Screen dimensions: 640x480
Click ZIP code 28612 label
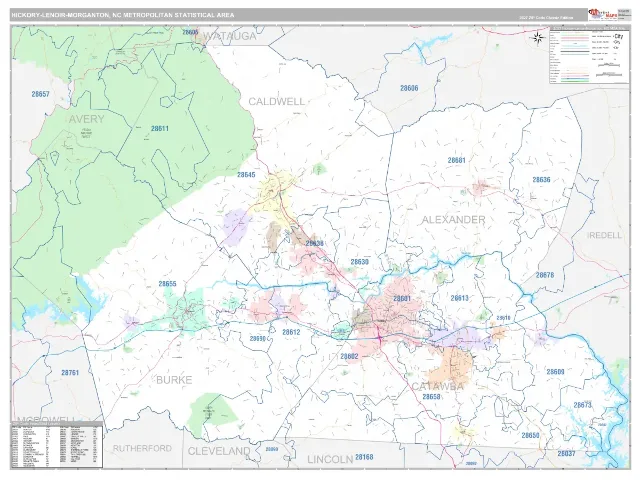coord(291,332)
